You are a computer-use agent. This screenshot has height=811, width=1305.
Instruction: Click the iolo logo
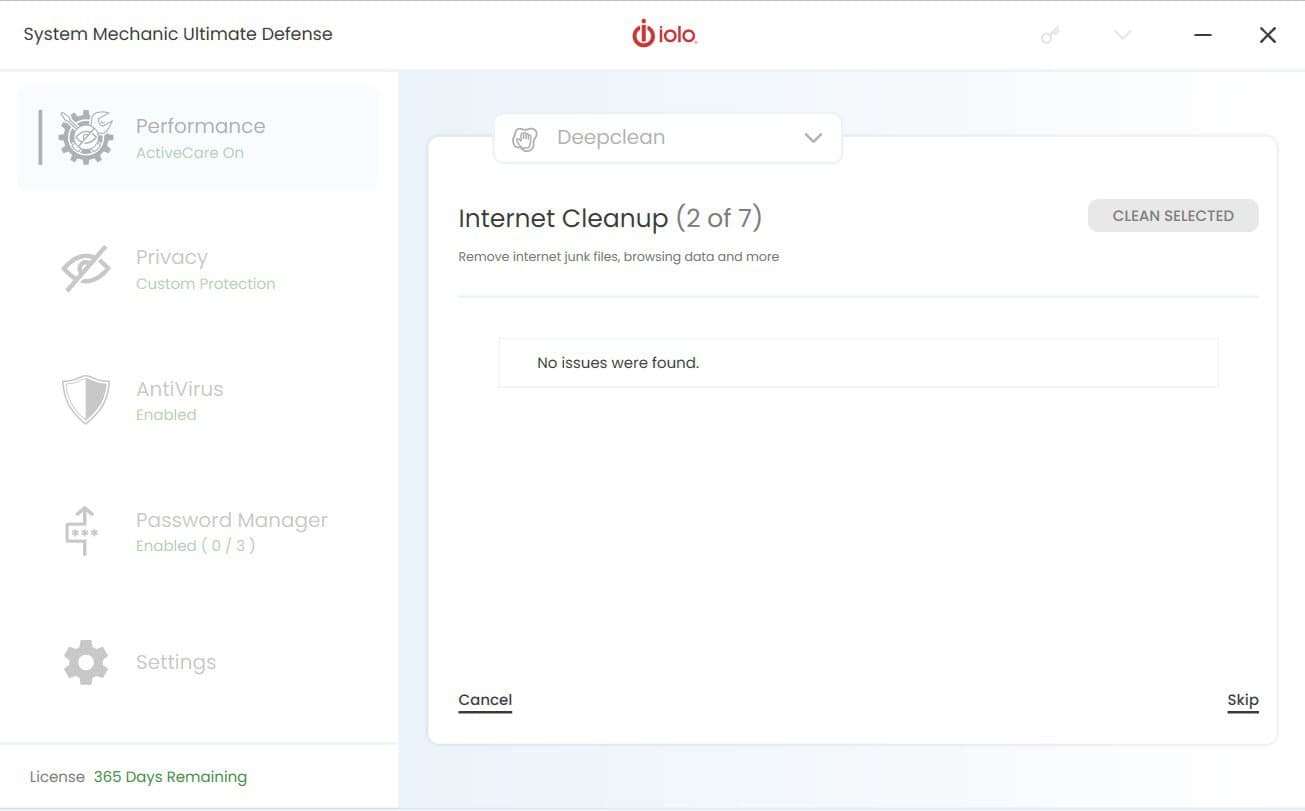point(664,35)
